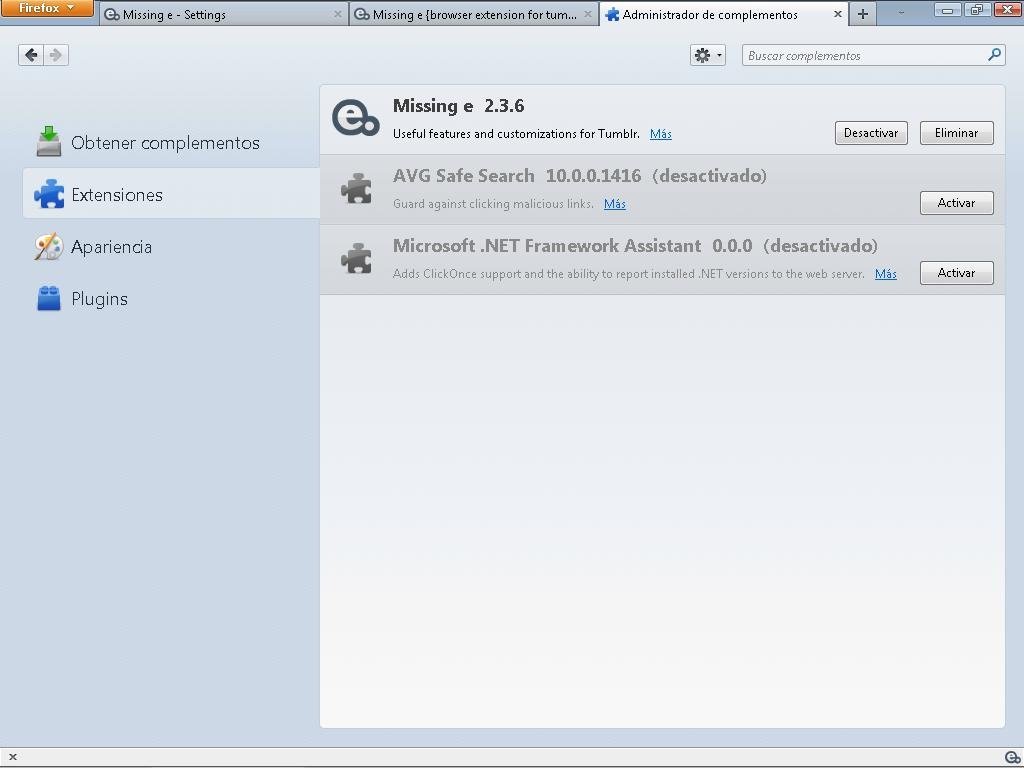Close the Missing e browser extension tab

click(588, 14)
